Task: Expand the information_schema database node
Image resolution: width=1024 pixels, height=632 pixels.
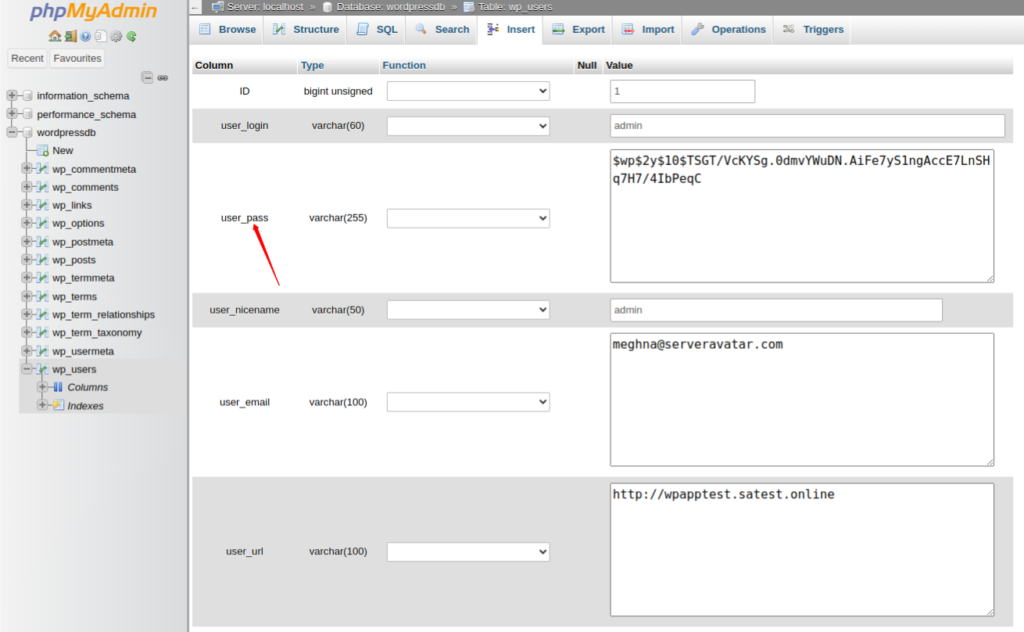Action: pos(12,95)
